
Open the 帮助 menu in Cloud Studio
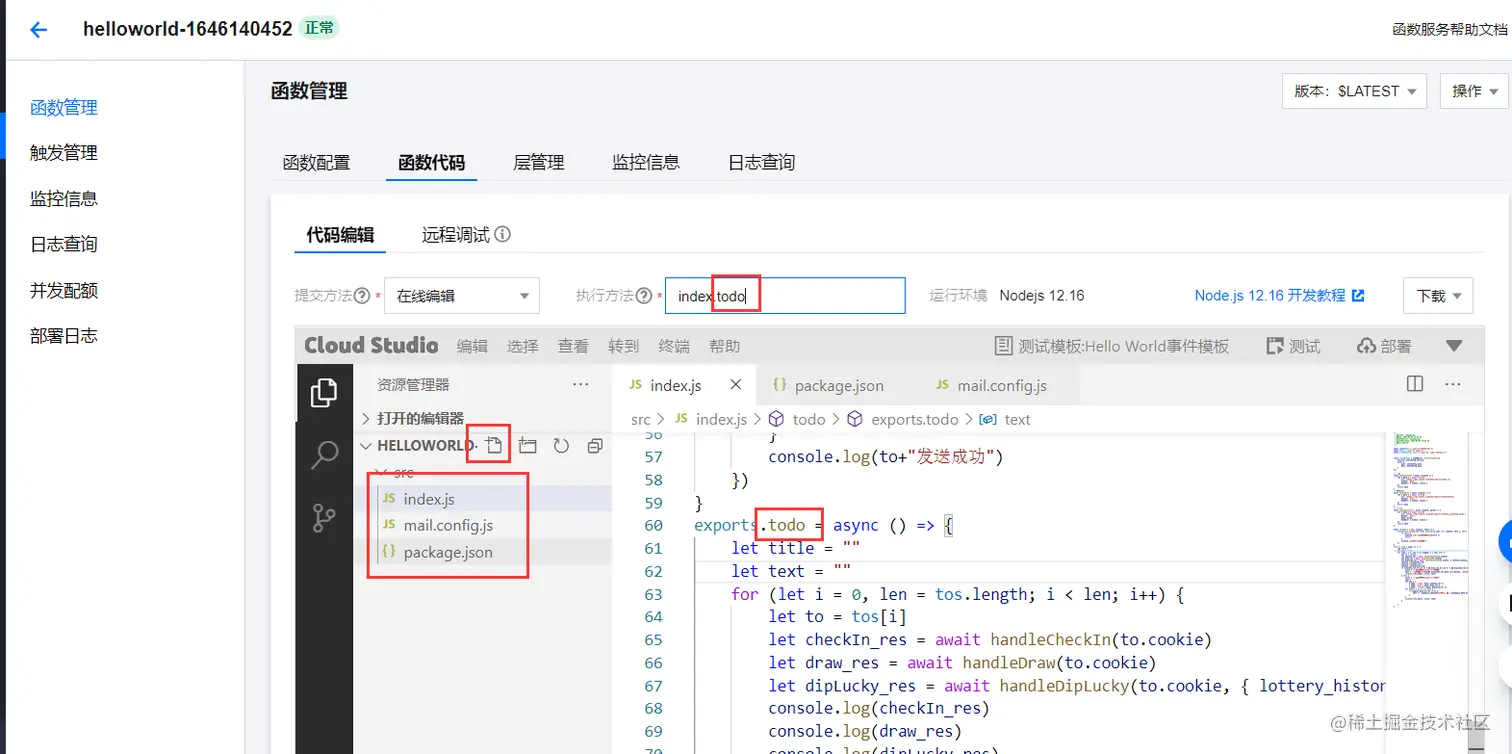coord(724,346)
